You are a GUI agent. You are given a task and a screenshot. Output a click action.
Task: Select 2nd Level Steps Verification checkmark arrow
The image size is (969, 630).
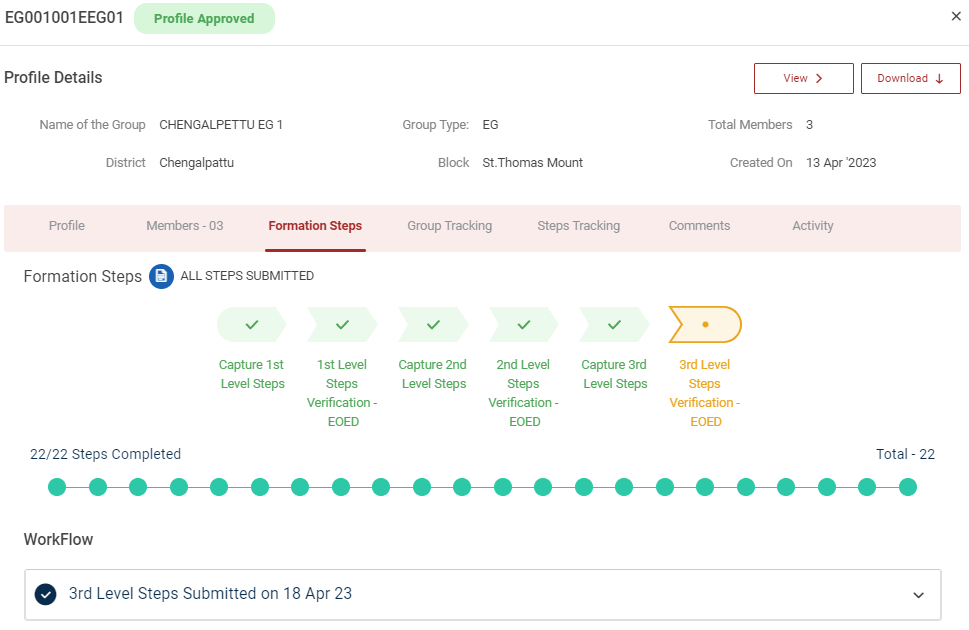pos(523,325)
